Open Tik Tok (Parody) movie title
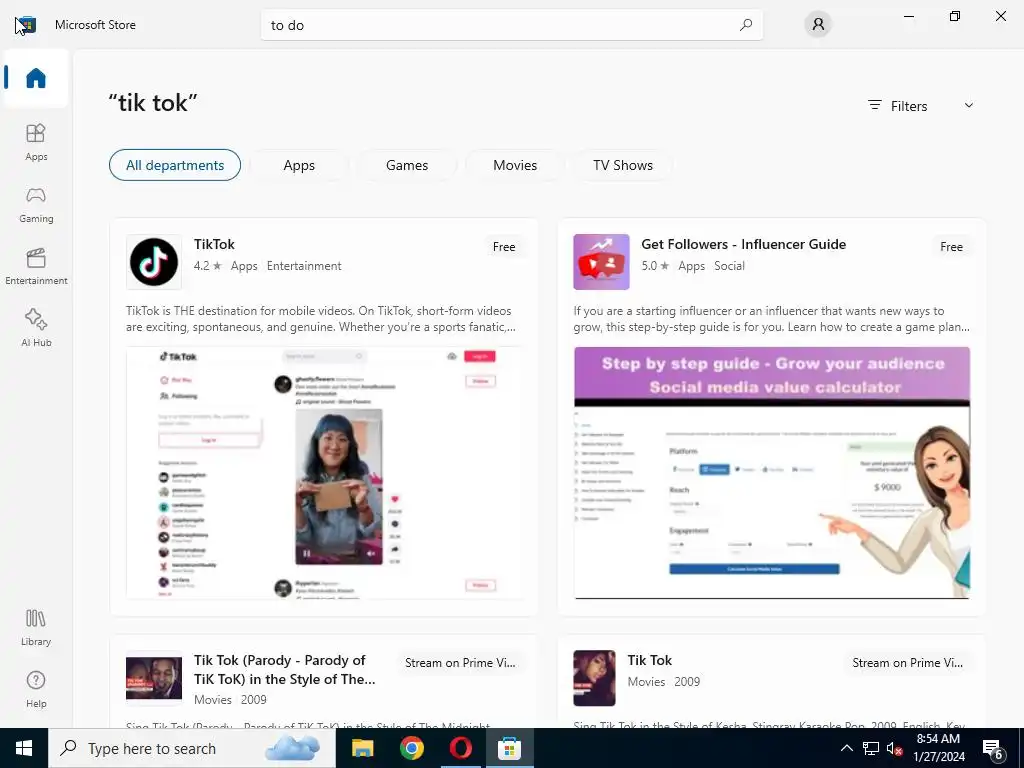This screenshot has height=768, width=1024. [285, 669]
